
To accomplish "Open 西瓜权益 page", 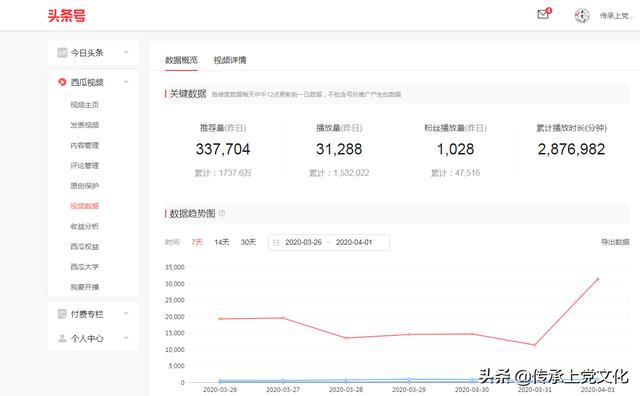I will pyautogui.click(x=84, y=247).
